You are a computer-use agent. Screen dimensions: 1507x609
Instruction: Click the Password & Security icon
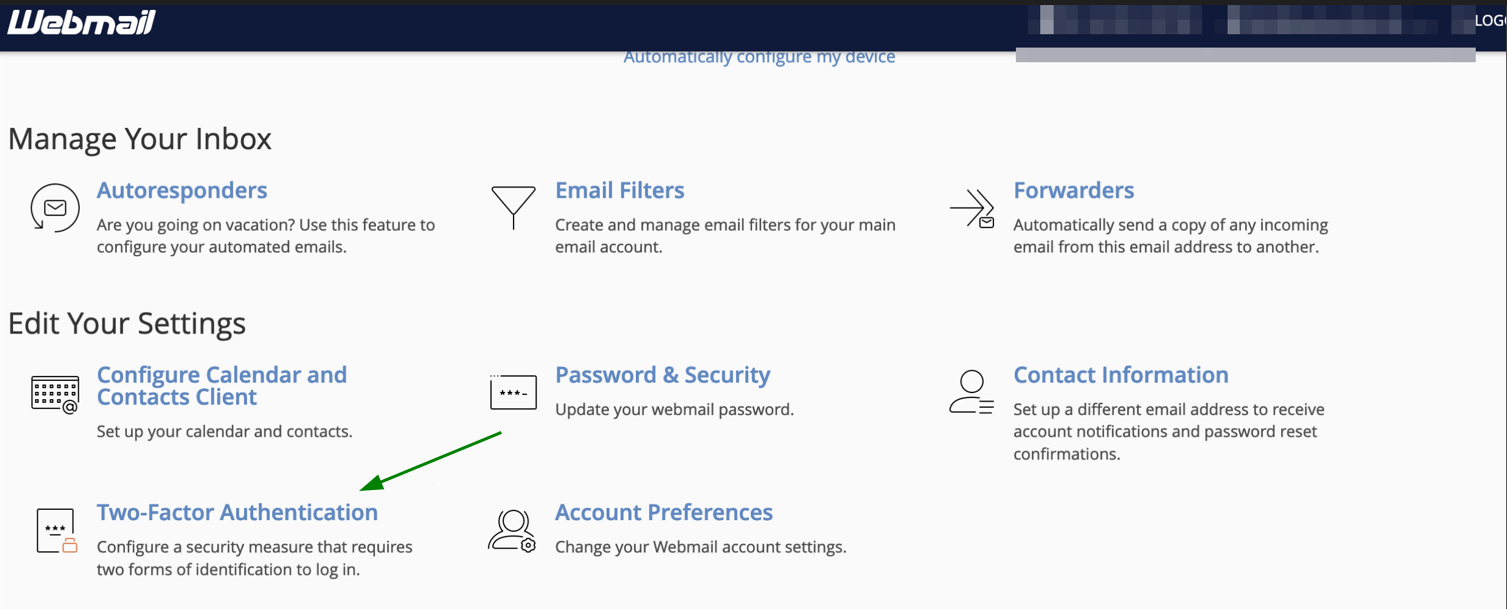point(513,392)
